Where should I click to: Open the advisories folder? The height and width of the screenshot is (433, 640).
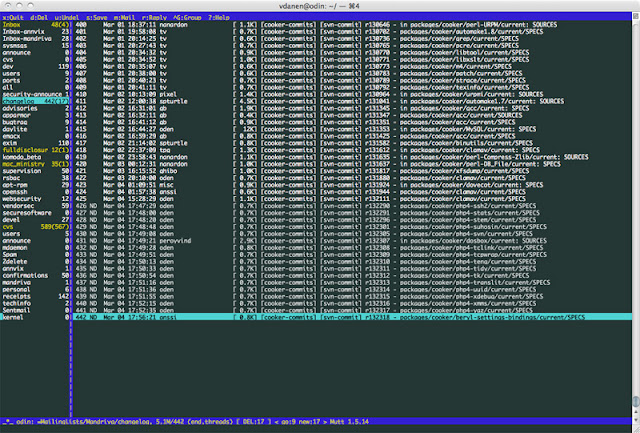pyautogui.click(x=35, y=109)
